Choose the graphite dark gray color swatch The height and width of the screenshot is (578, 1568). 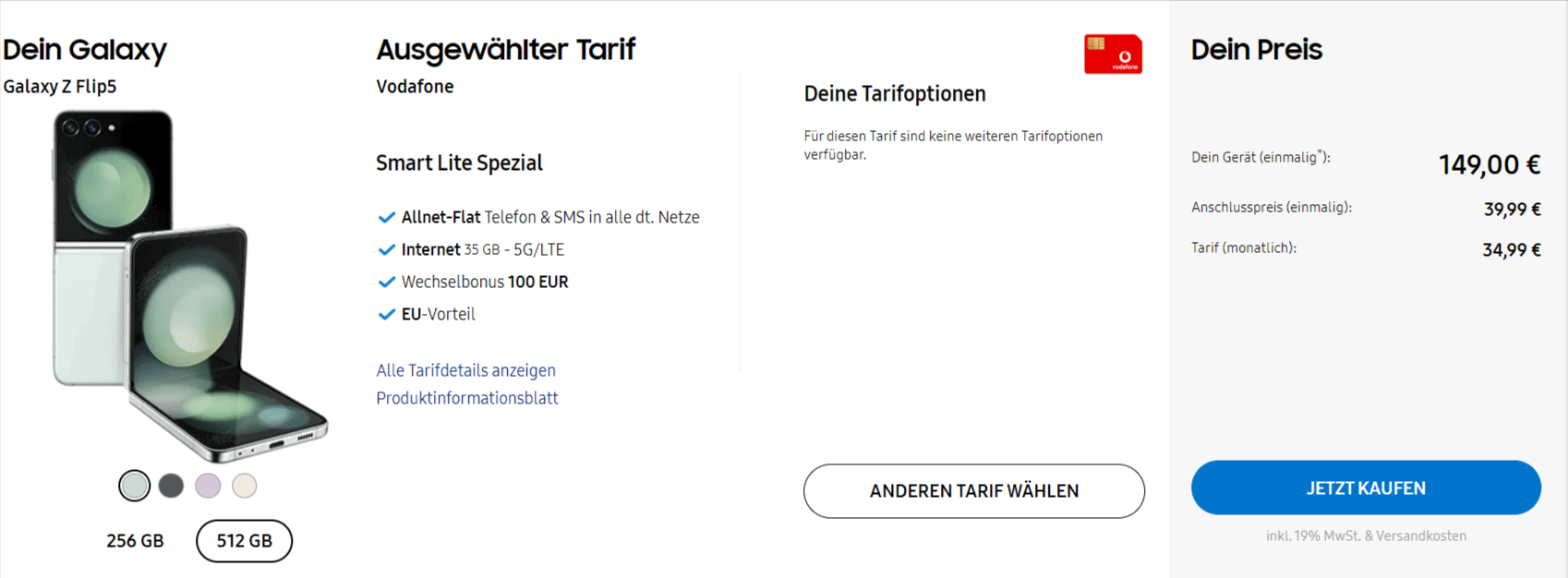coord(171,486)
